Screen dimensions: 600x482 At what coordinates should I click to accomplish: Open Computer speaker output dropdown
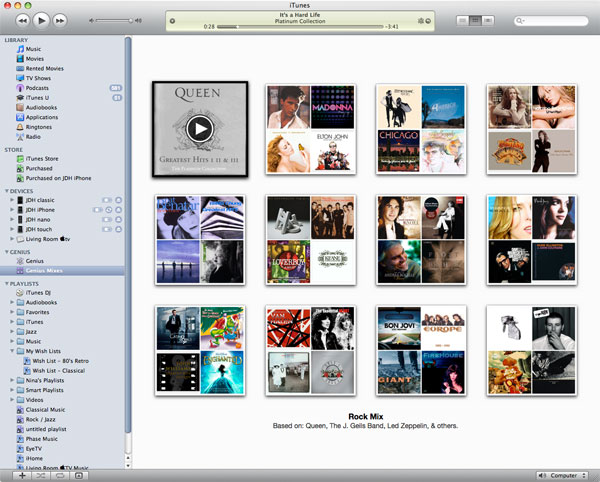(x=562, y=475)
